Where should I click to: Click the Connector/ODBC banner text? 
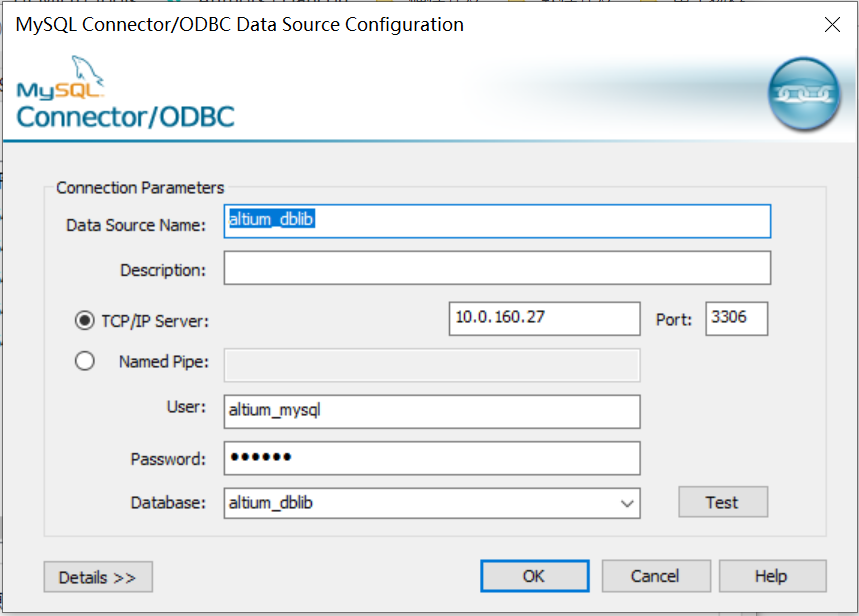(125, 117)
